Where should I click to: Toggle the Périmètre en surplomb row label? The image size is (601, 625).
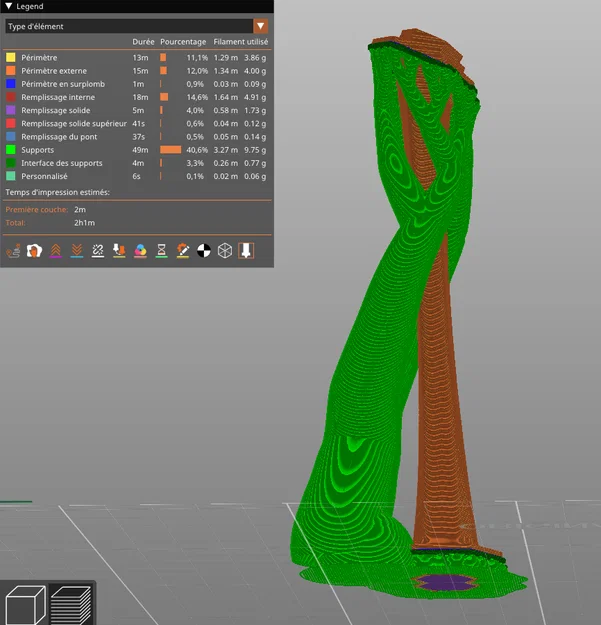point(63,84)
